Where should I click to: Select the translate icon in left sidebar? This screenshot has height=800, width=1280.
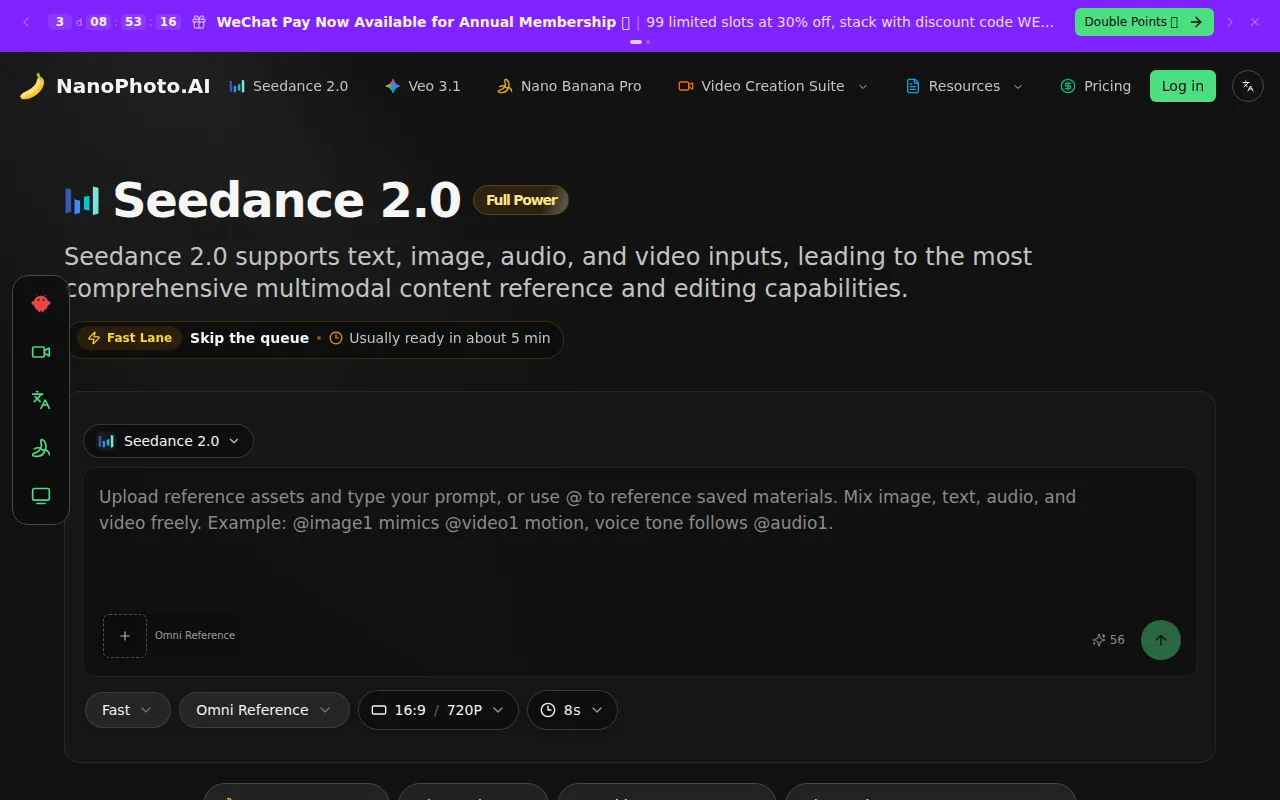[41, 400]
